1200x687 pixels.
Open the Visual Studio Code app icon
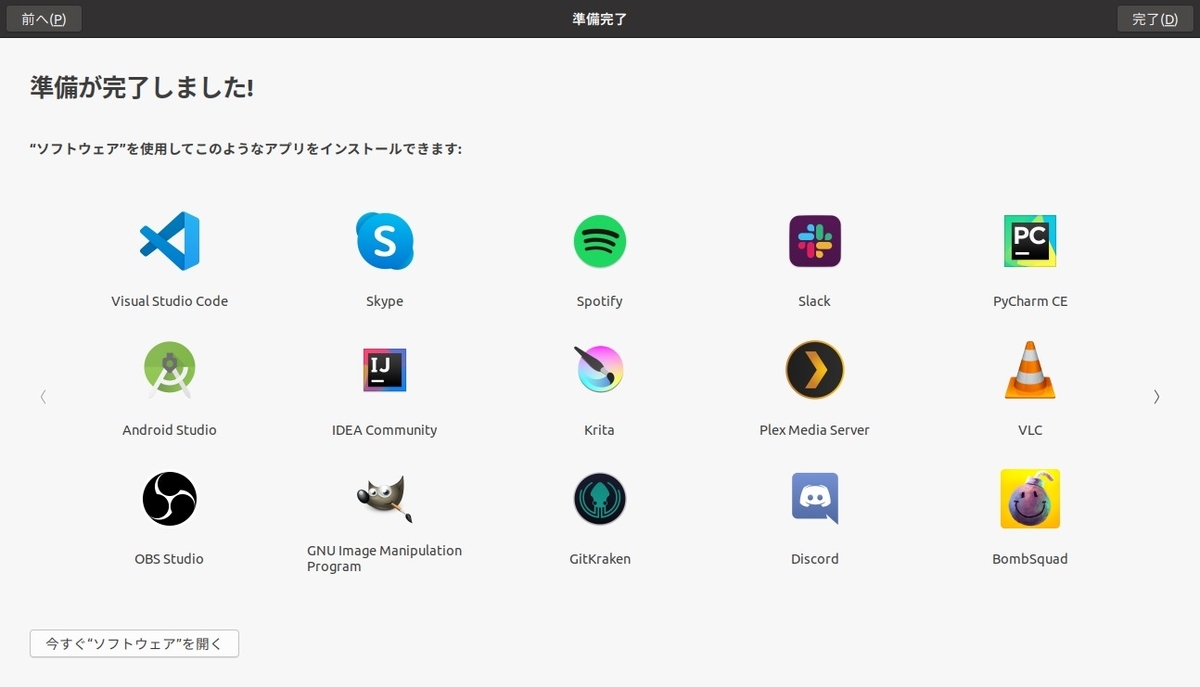169,240
